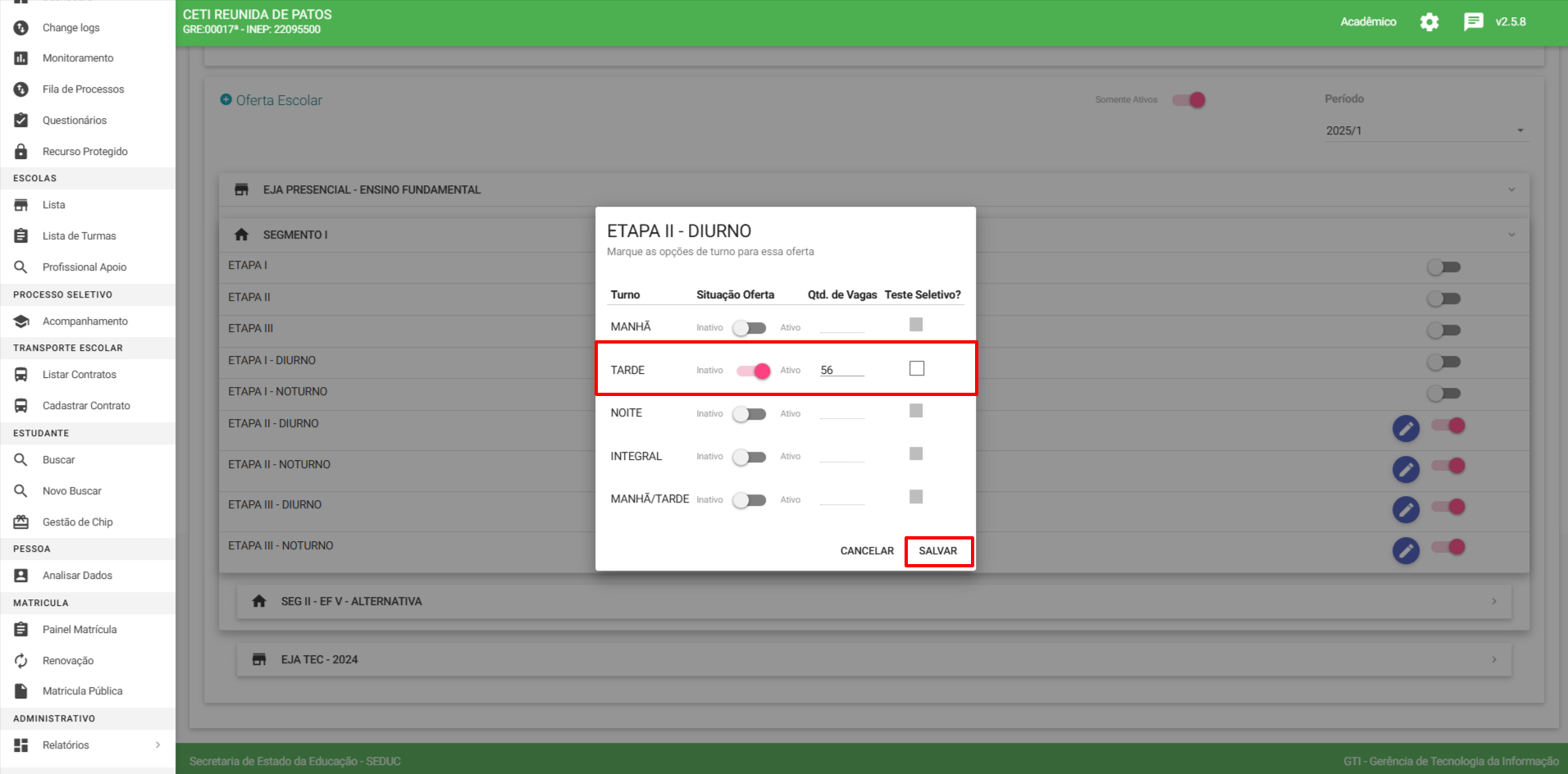This screenshot has height=774, width=1568.
Task: Go to Painel Matrícula in sidebar
Action: coord(80,630)
